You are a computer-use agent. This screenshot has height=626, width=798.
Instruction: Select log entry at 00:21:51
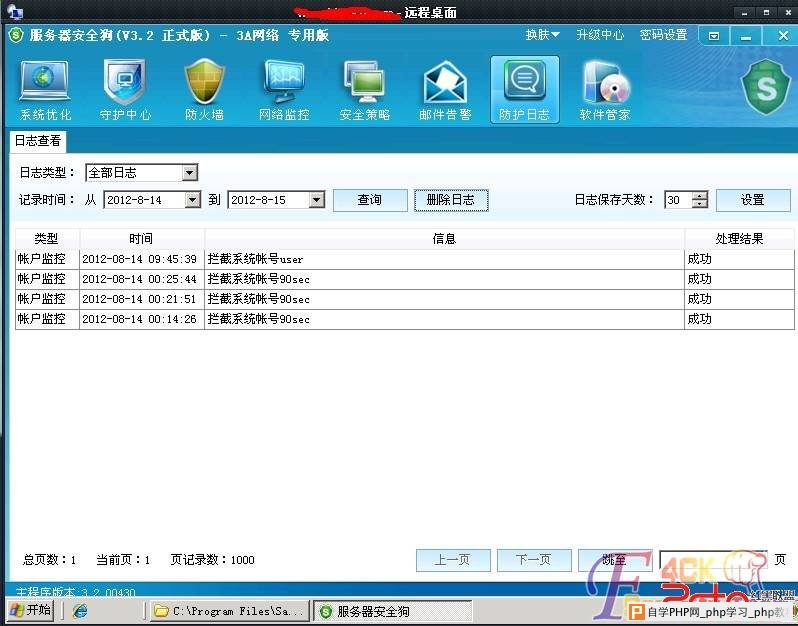(x=405, y=299)
